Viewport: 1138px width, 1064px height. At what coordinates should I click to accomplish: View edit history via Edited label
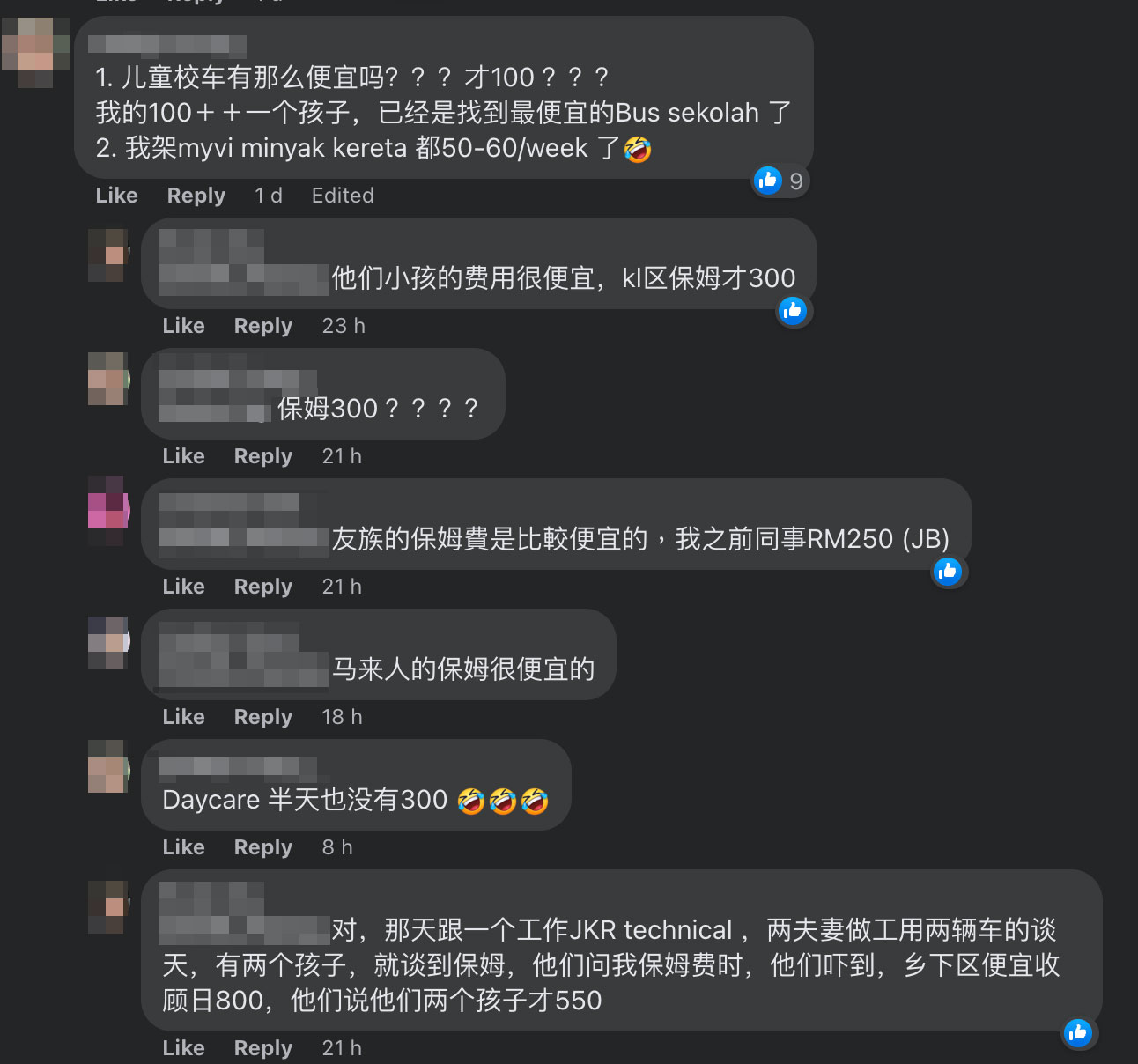343,196
